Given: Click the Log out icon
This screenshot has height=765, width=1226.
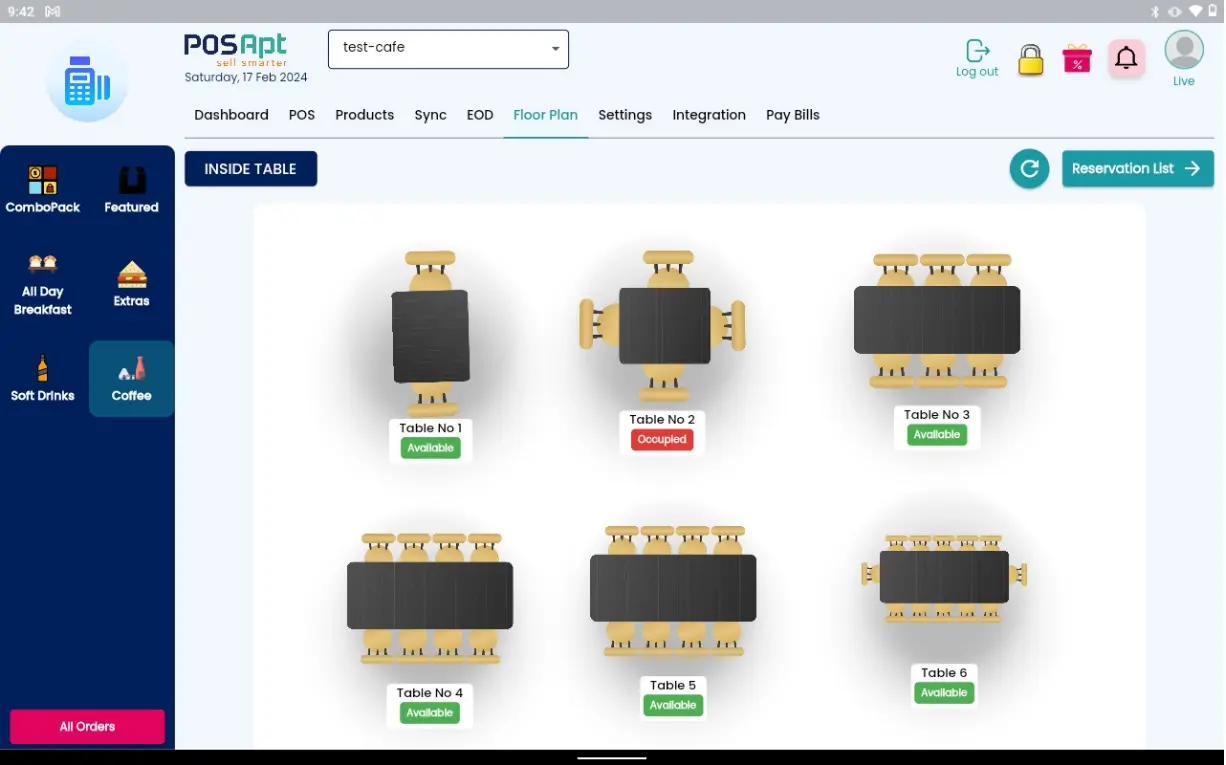Looking at the screenshot, I should [977, 58].
